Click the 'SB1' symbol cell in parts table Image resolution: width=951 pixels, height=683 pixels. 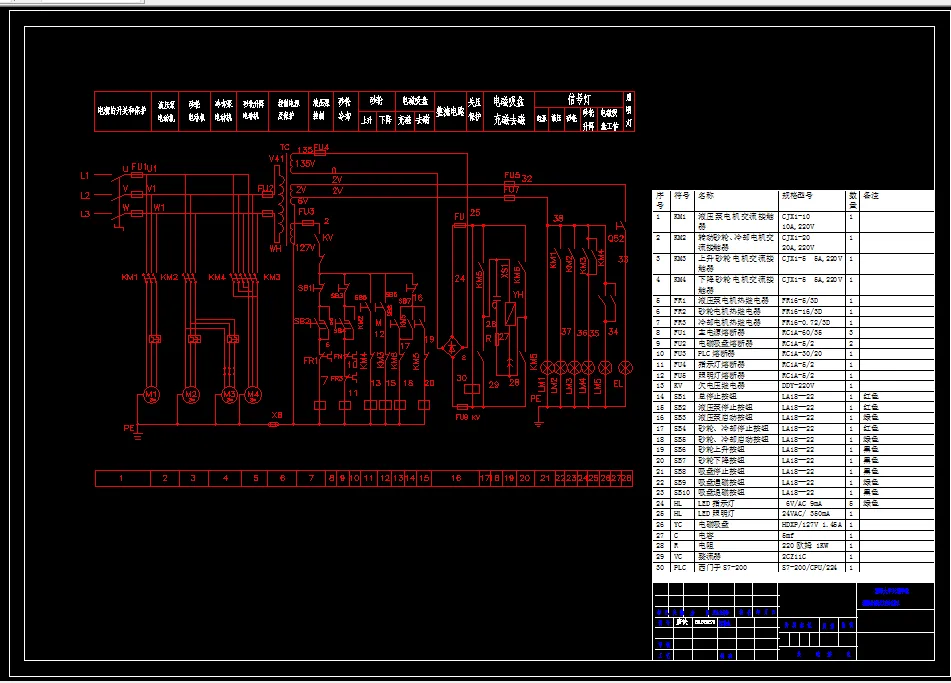pos(682,397)
